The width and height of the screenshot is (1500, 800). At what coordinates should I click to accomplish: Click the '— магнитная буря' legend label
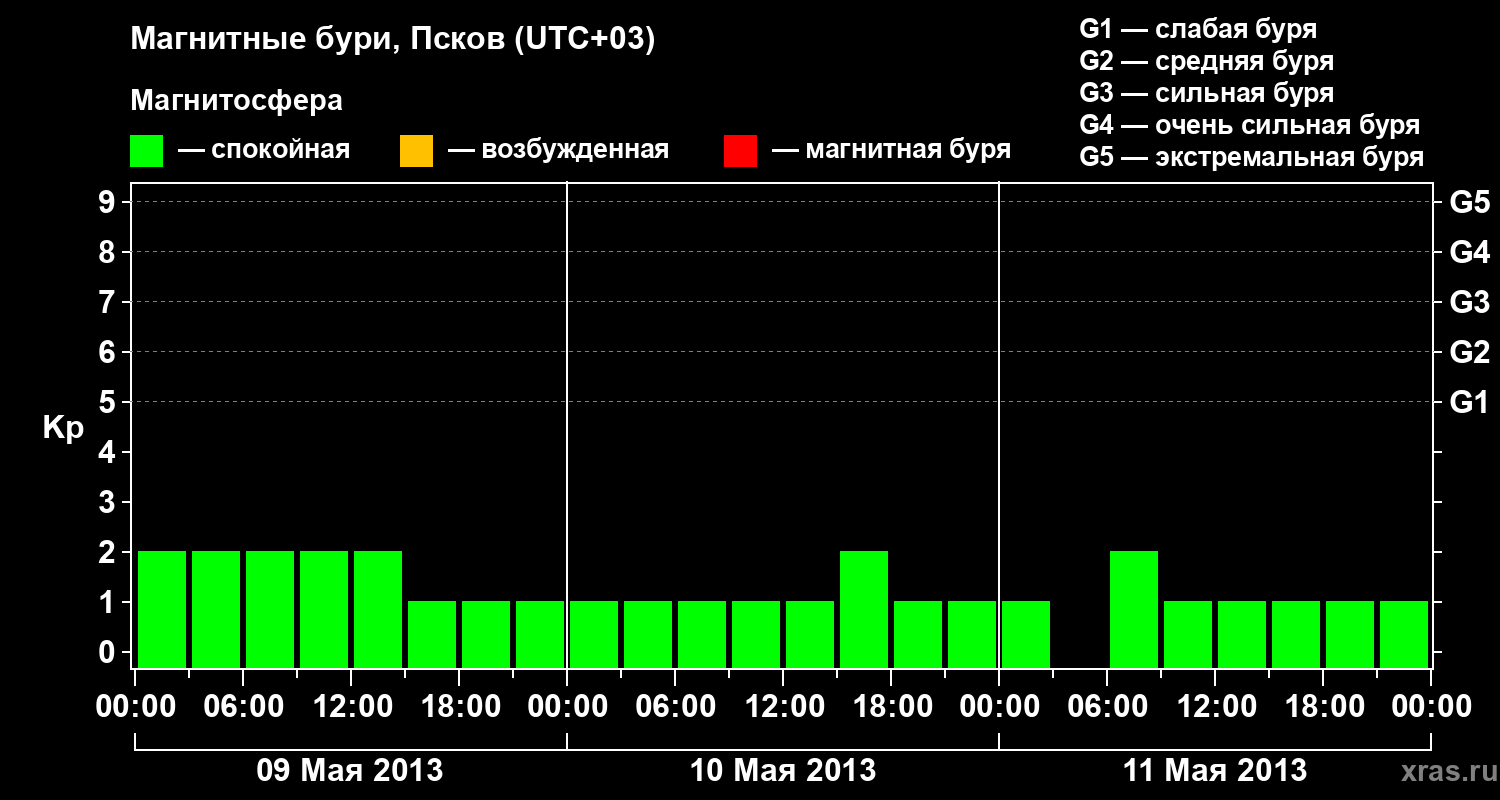coord(892,150)
